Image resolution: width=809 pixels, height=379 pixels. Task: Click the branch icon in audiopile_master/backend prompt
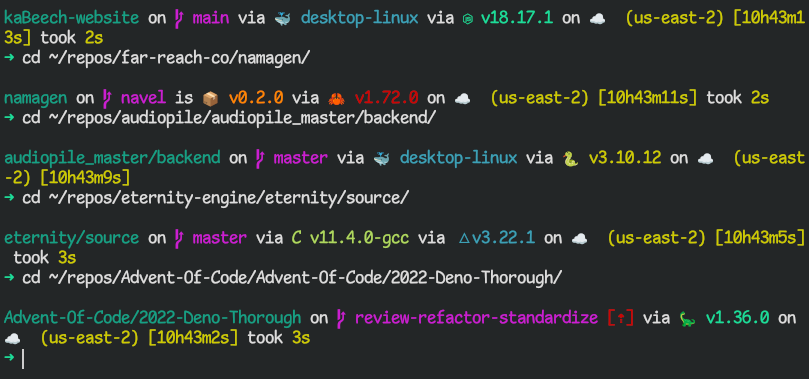tap(261, 158)
